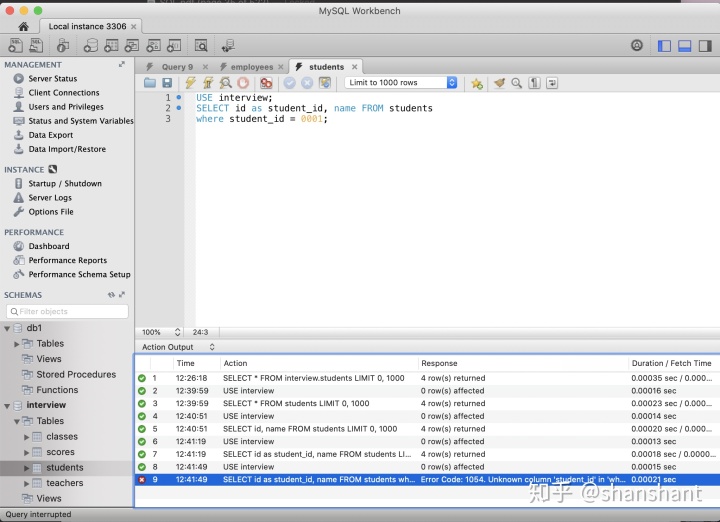Viewport: 720px width, 522px height.
Task: Open Users and Privileges
Action: click(x=66, y=107)
